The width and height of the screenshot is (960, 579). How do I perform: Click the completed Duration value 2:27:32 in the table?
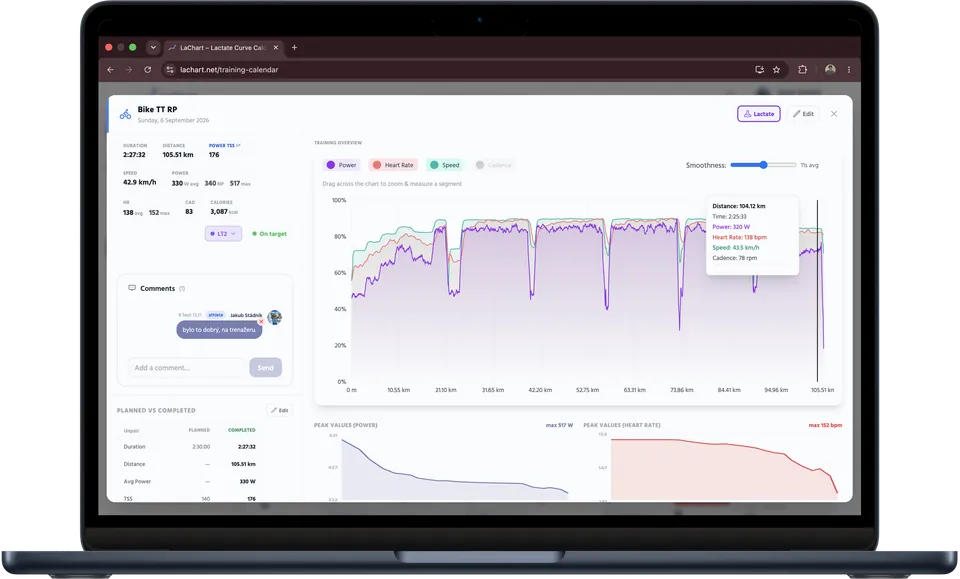247,447
